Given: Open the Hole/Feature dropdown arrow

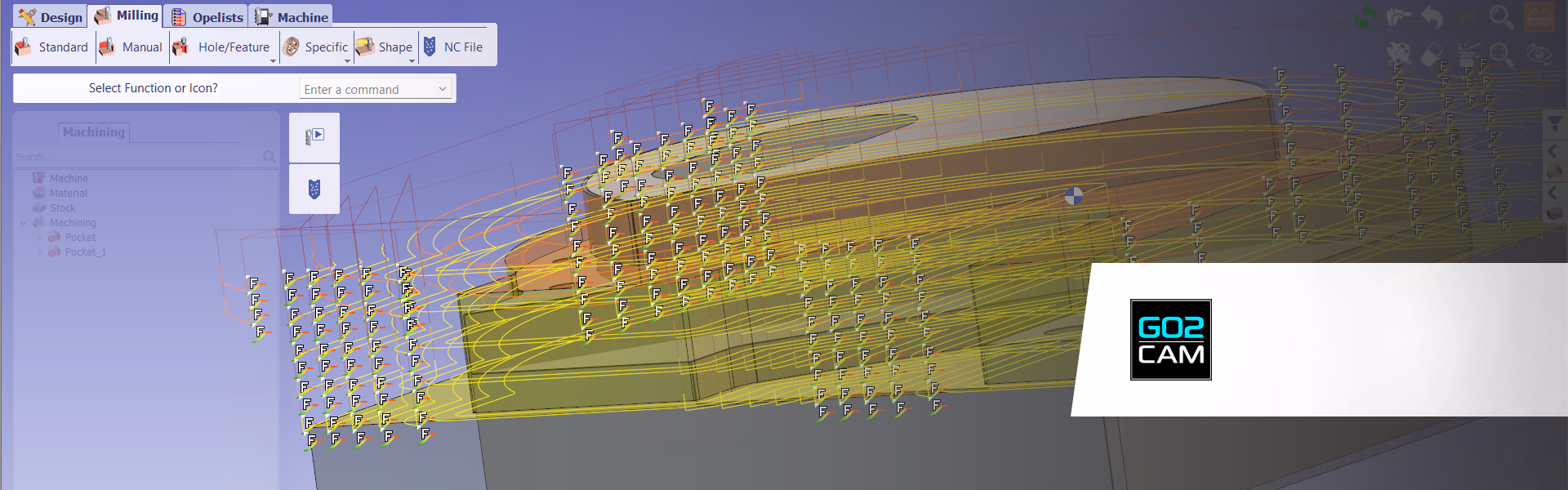Looking at the screenshot, I should [x=273, y=60].
